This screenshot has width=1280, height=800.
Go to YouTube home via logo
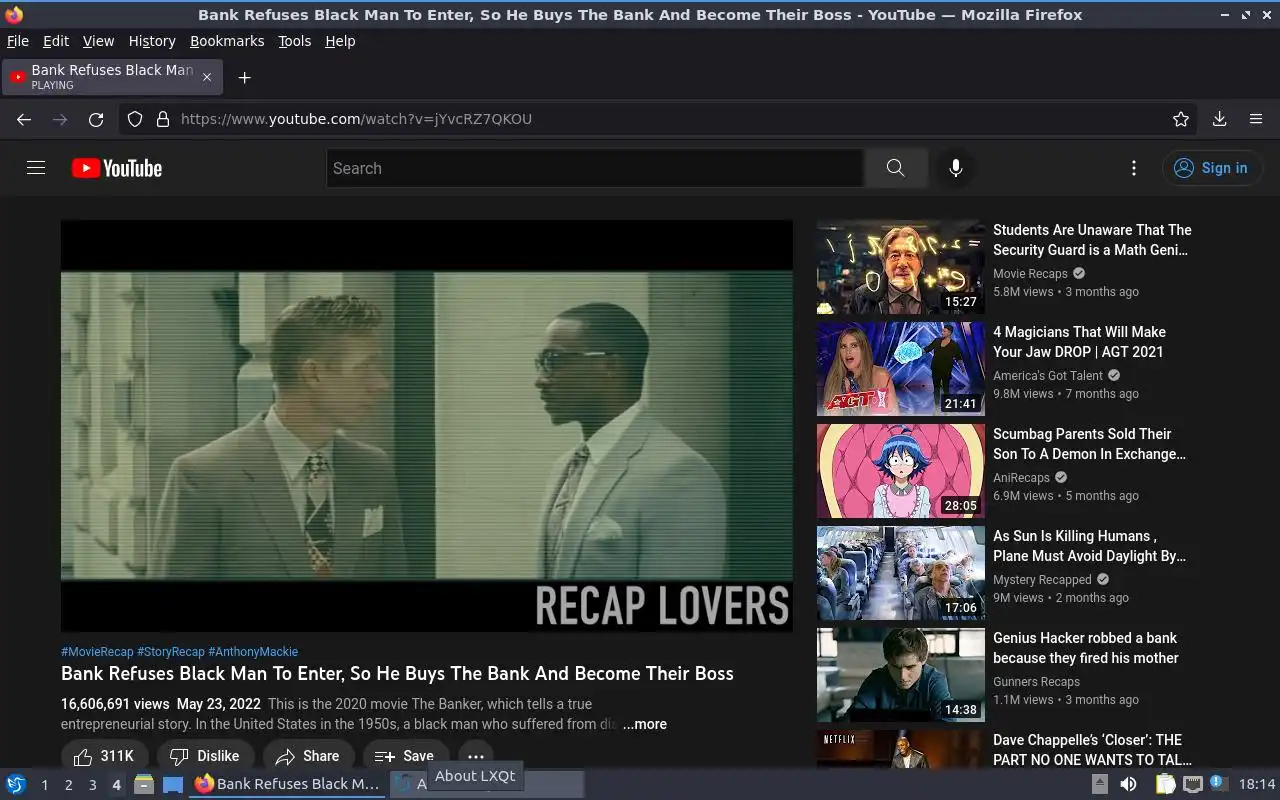click(x=117, y=168)
